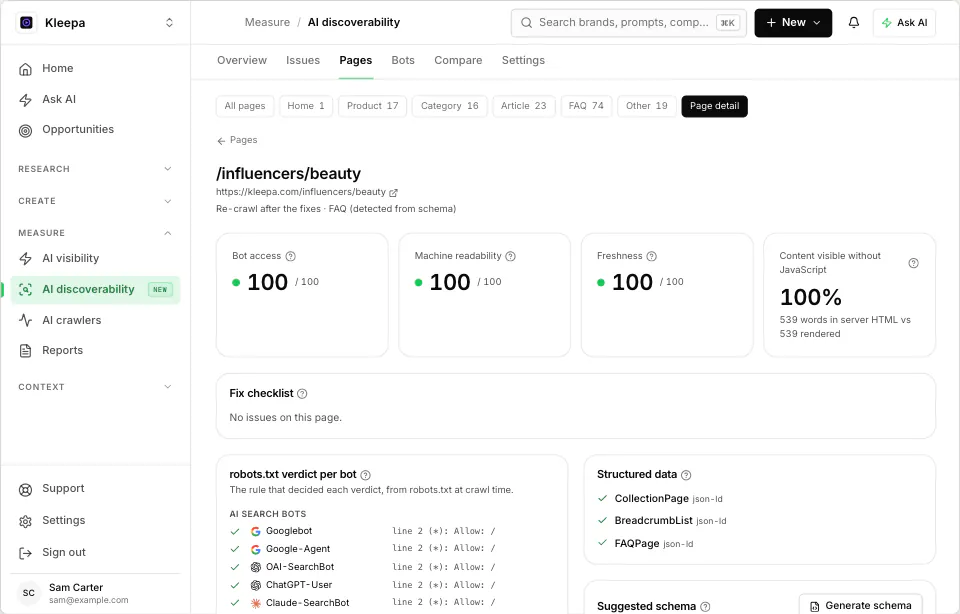Select the Other 19 filter chip
Image resolution: width=960 pixels, height=614 pixels.
[x=647, y=106]
